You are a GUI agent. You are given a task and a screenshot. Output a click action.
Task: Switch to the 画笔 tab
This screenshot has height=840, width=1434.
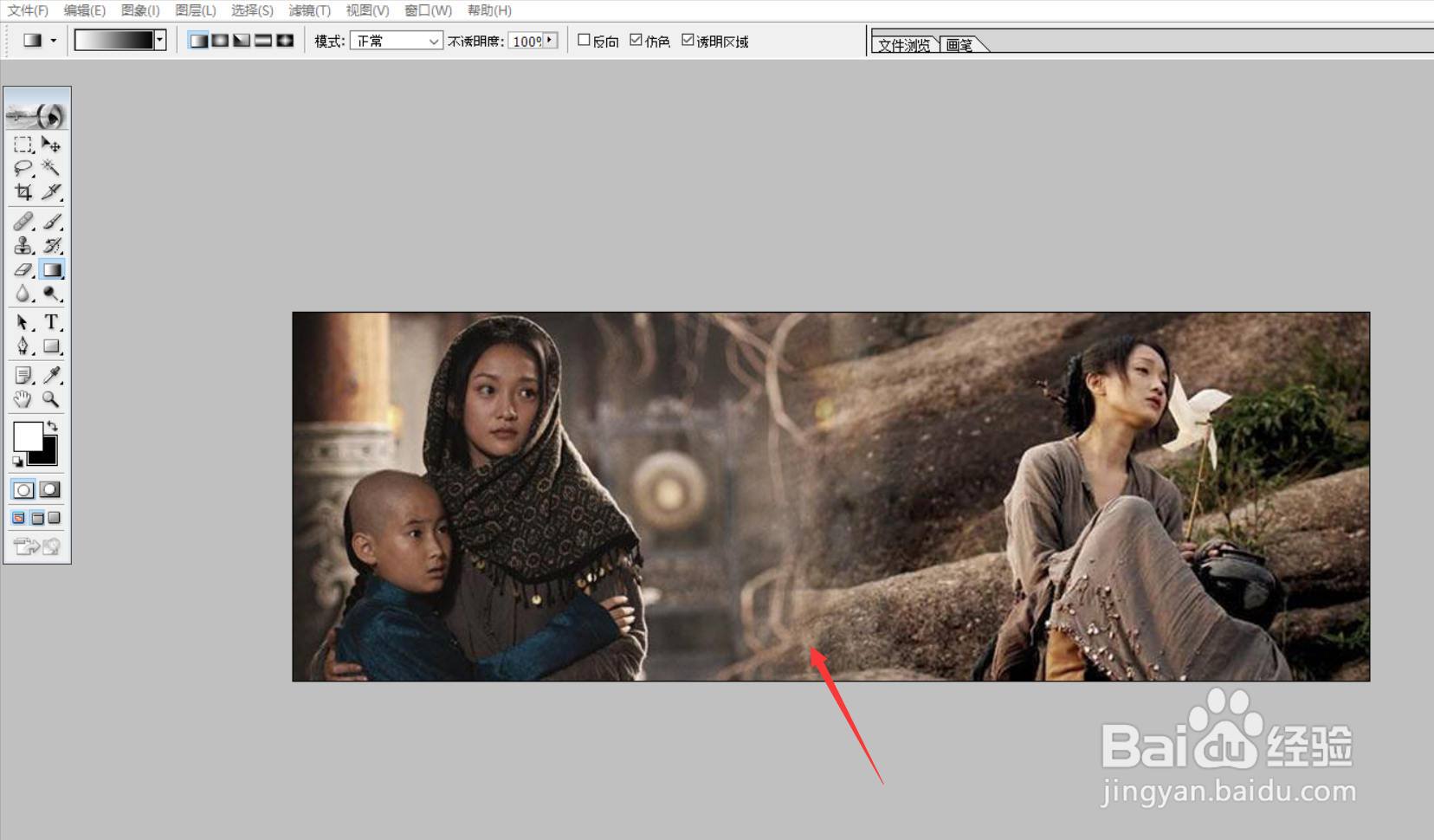(x=959, y=45)
